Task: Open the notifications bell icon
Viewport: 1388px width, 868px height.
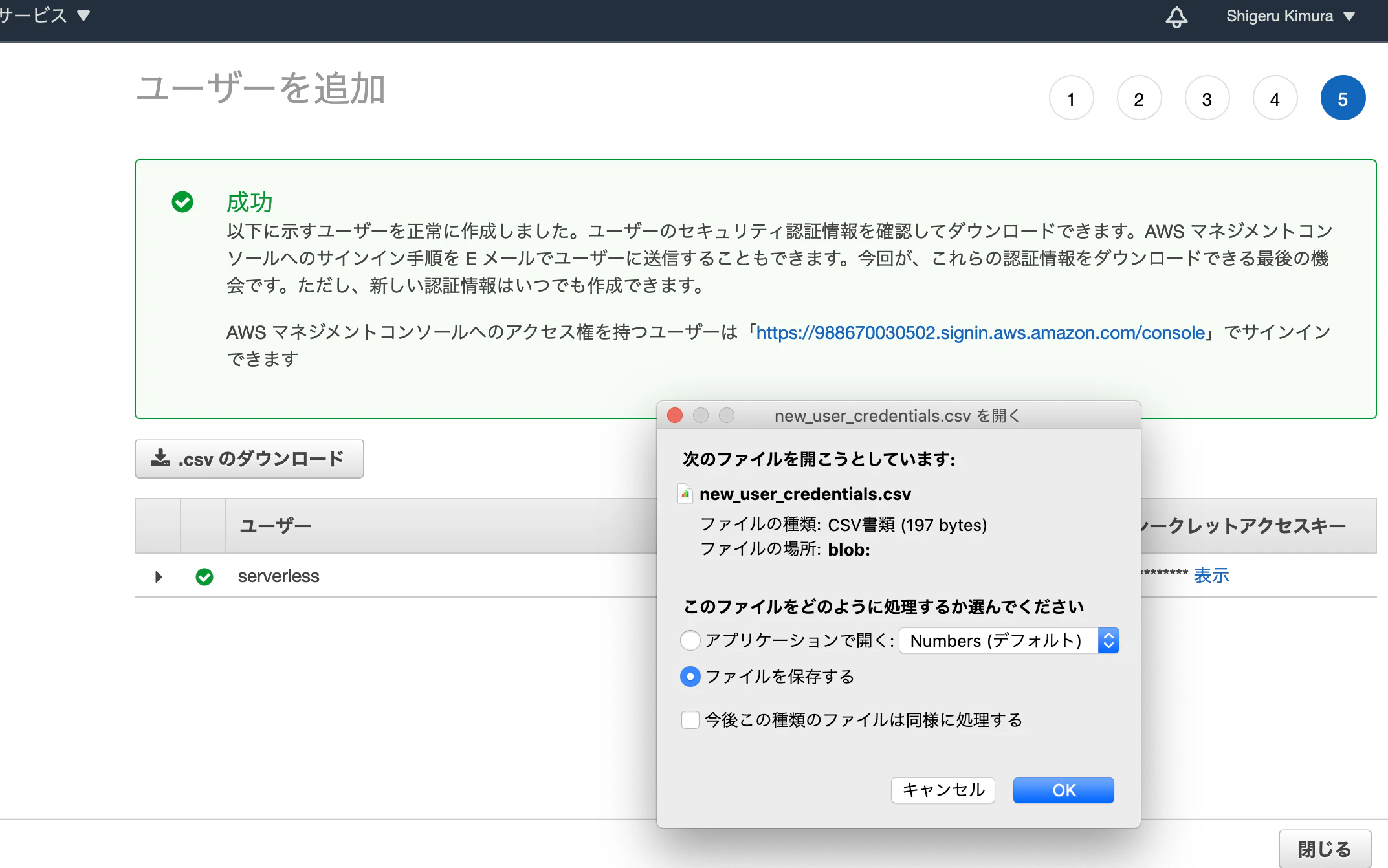Action: tap(1176, 17)
